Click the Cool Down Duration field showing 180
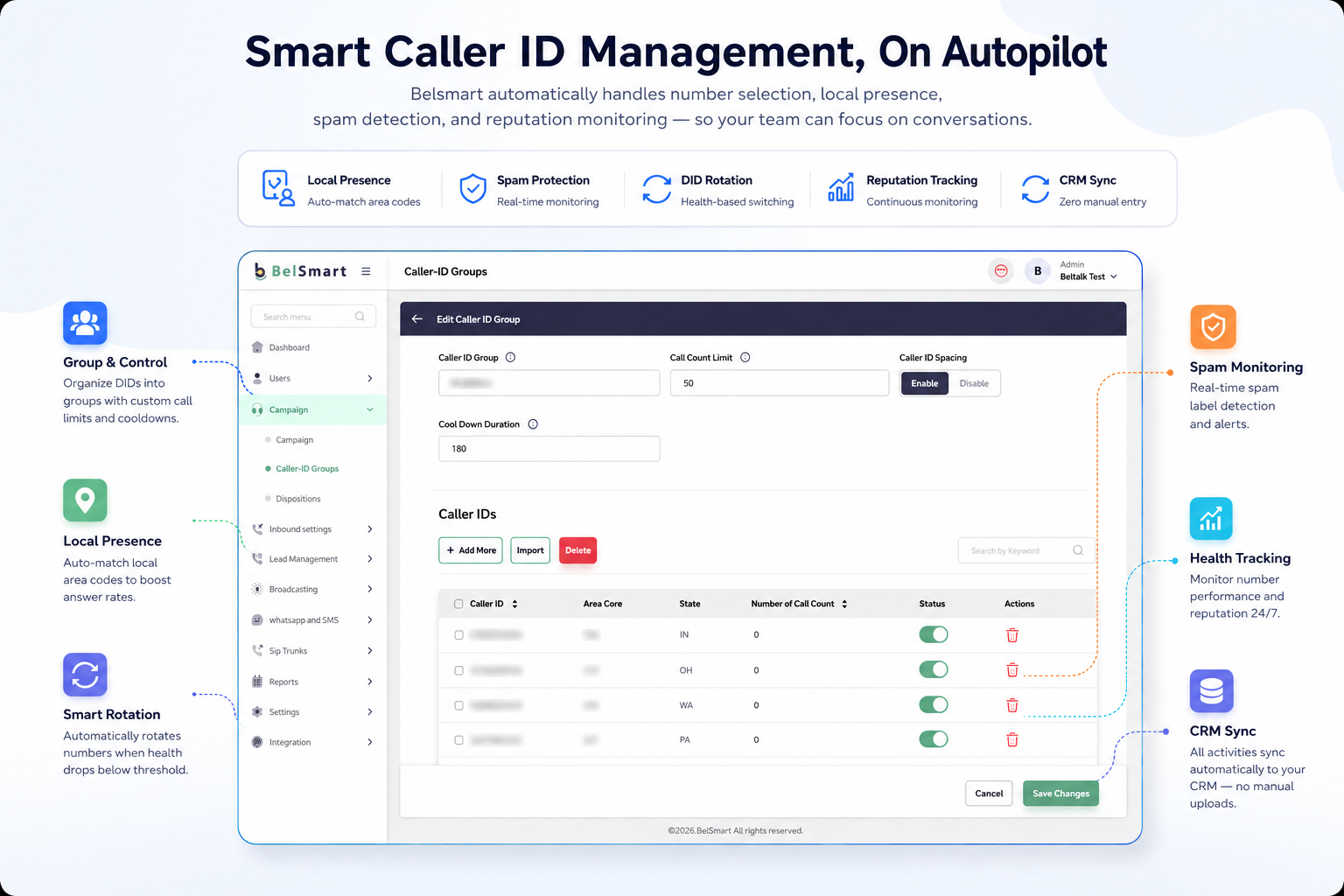 (x=549, y=449)
